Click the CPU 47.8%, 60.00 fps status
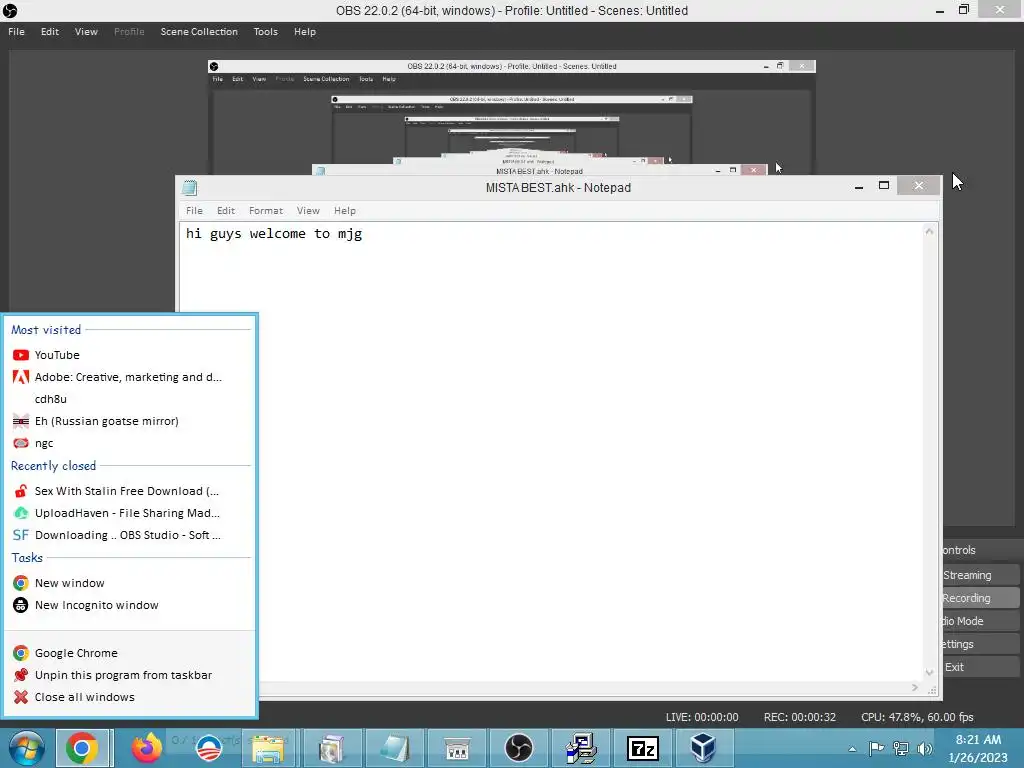This screenshot has width=1024, height=768. pyautogui.click(x=917, y=717)
